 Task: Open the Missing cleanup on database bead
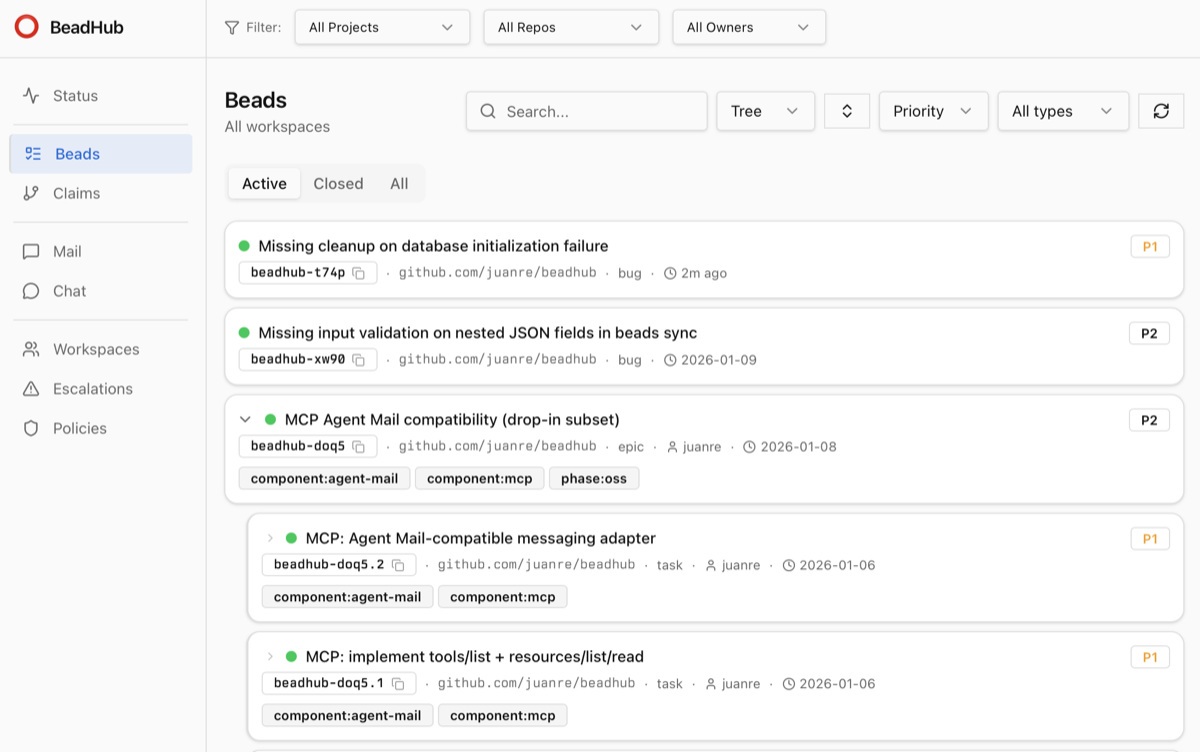pos(433,246)
